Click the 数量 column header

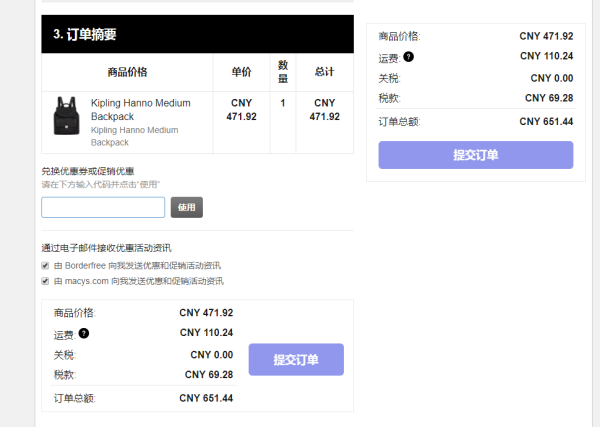coord(283,72)
